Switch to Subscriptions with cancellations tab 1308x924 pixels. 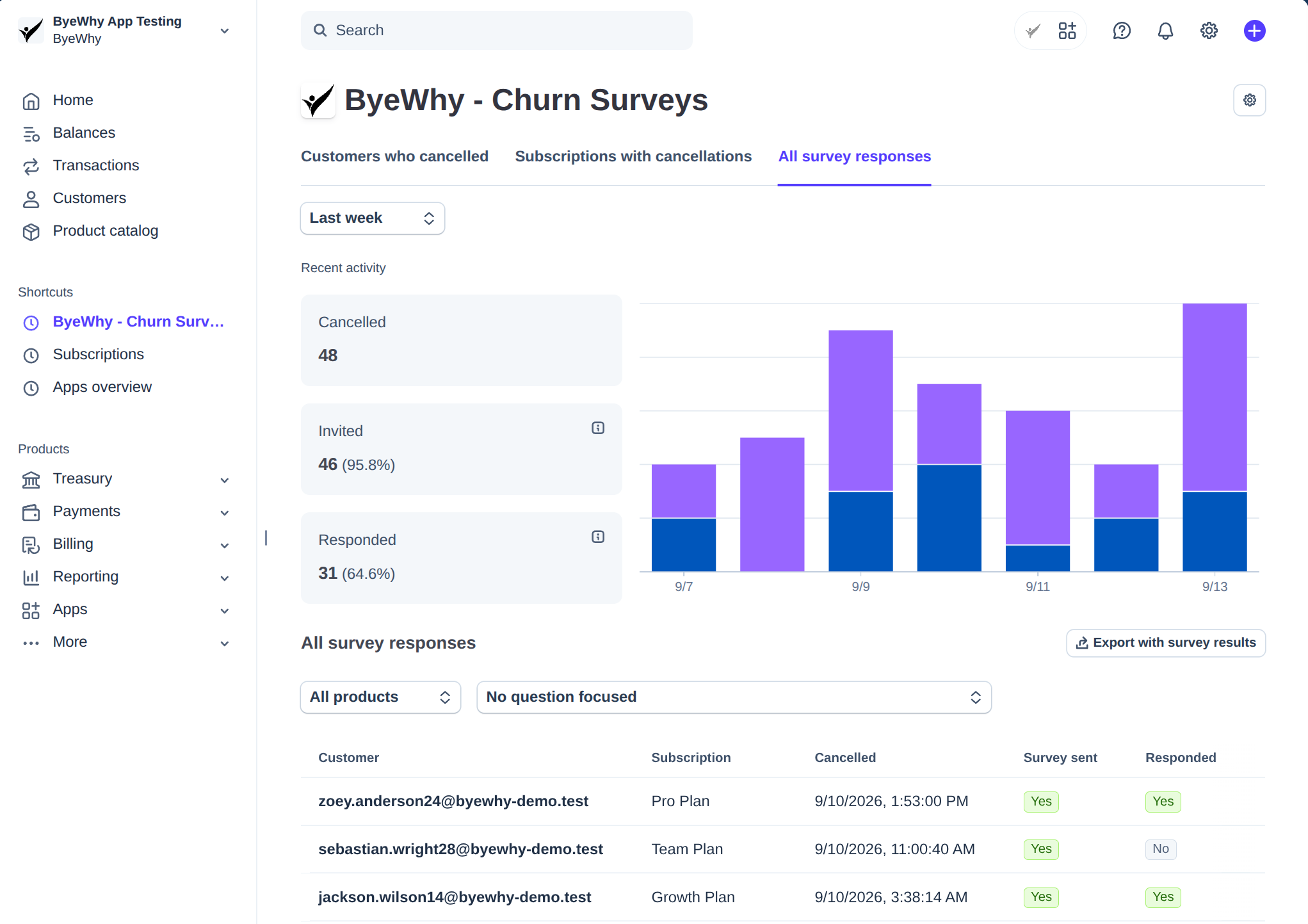point(633,157)
